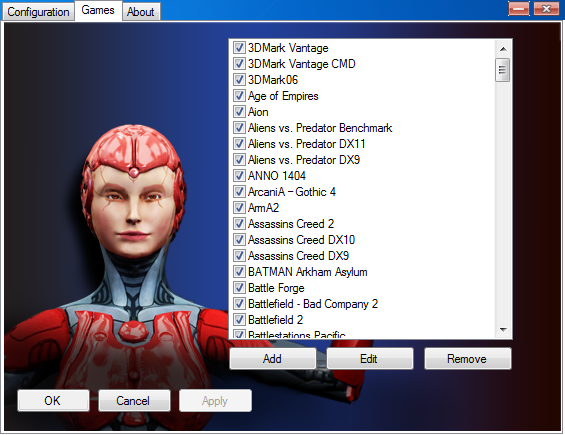Select the Battle Forge entry text
The height and width of the screenshot is (435, 565).
(x=276, y=288)
